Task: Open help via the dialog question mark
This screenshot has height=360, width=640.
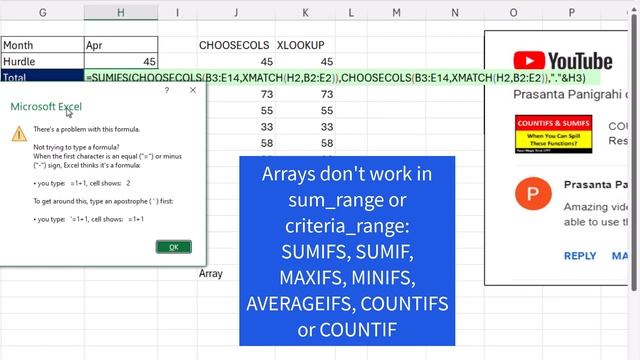Action: [167, 90]
